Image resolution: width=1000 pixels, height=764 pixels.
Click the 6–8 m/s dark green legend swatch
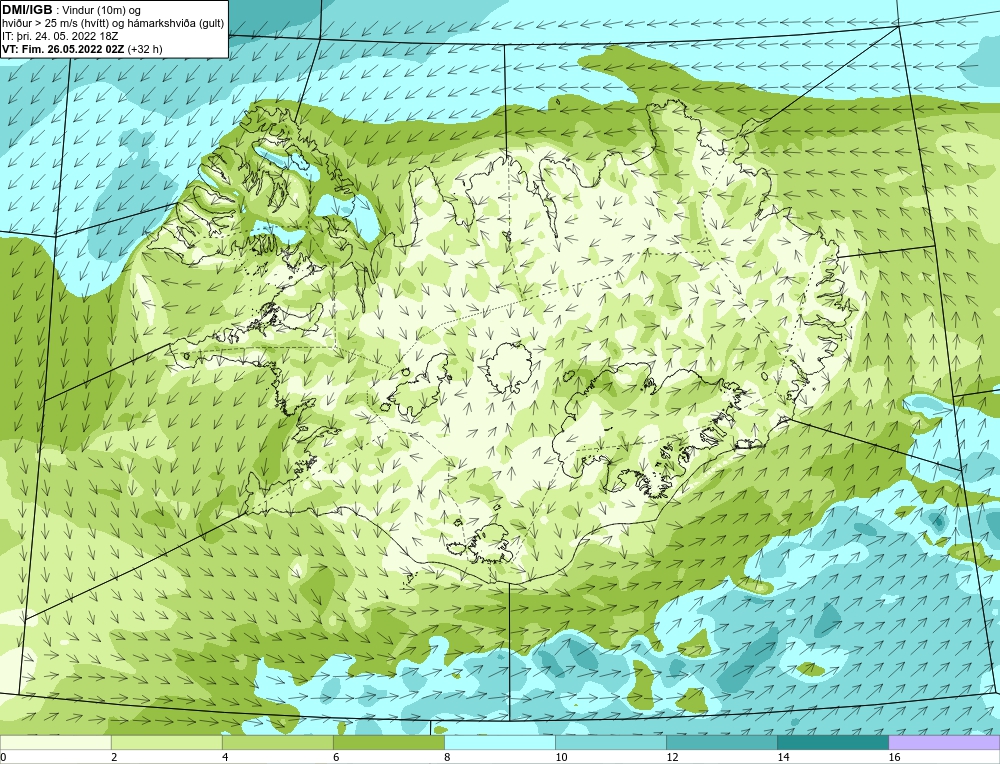tap(388, 742)
